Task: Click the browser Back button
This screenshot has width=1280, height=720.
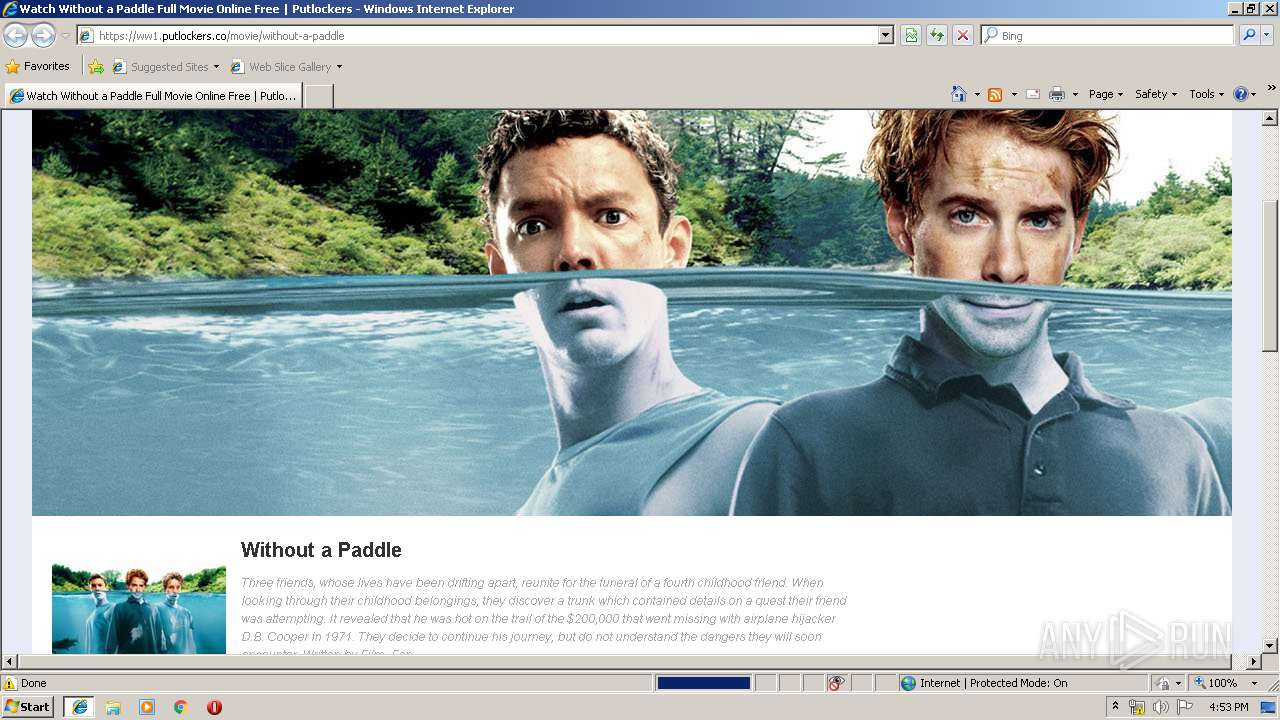Action: click(16, 35)
